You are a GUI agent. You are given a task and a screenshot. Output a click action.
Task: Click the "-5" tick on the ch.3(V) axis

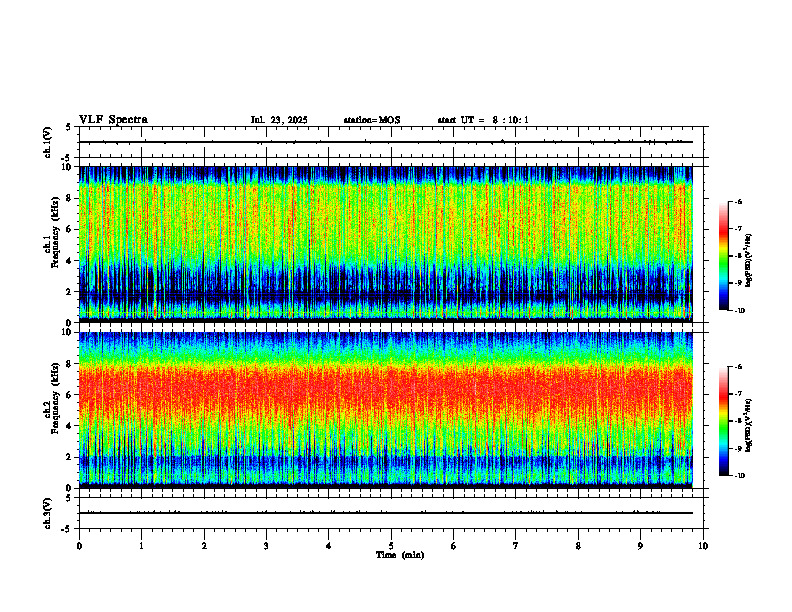68,529
